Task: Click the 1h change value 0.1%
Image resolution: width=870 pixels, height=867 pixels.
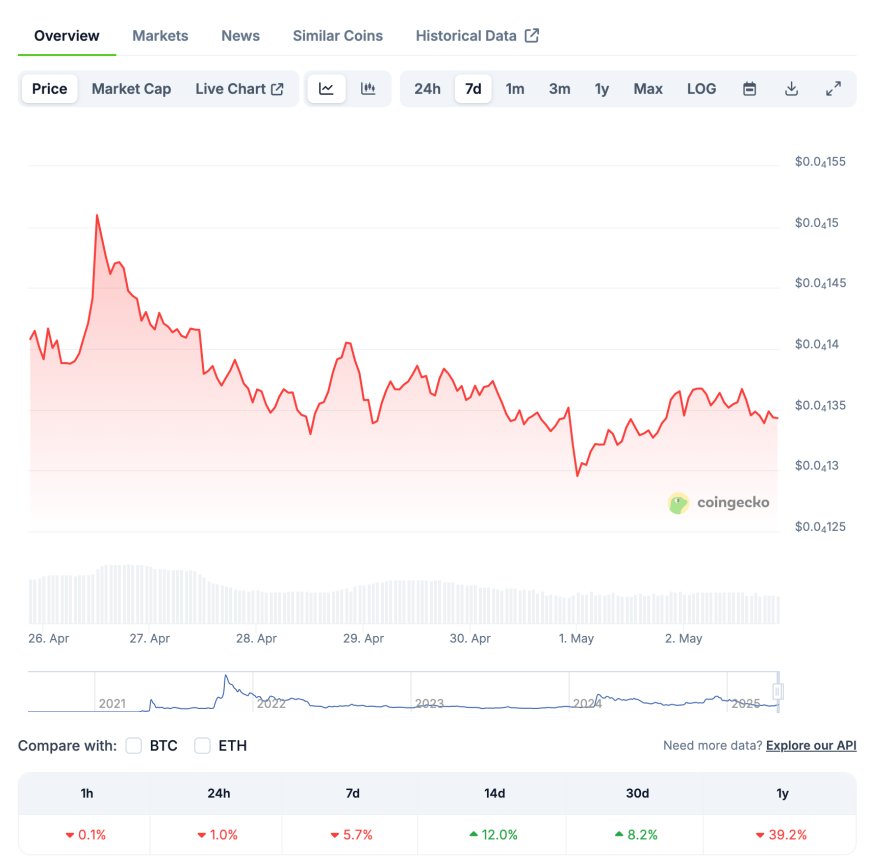Action: (x=85, y=835)
